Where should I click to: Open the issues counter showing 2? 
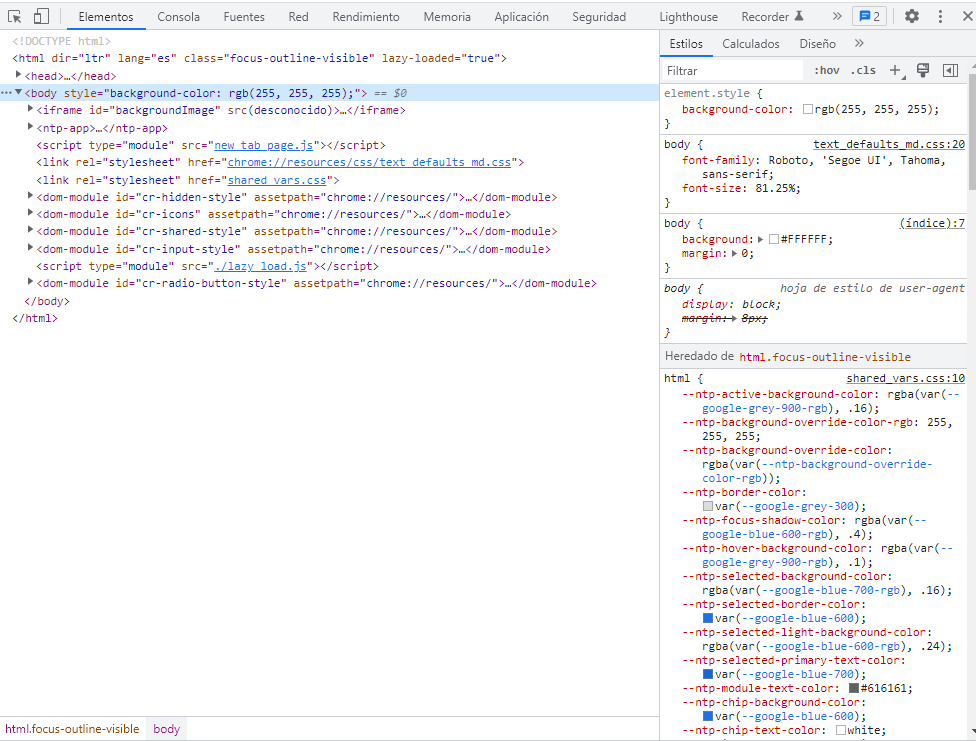click(x=868, y=17)
